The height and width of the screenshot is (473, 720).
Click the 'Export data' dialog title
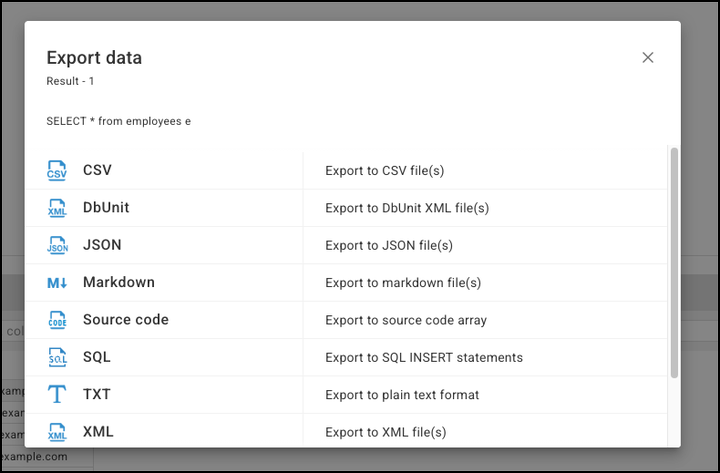point(94,58)
